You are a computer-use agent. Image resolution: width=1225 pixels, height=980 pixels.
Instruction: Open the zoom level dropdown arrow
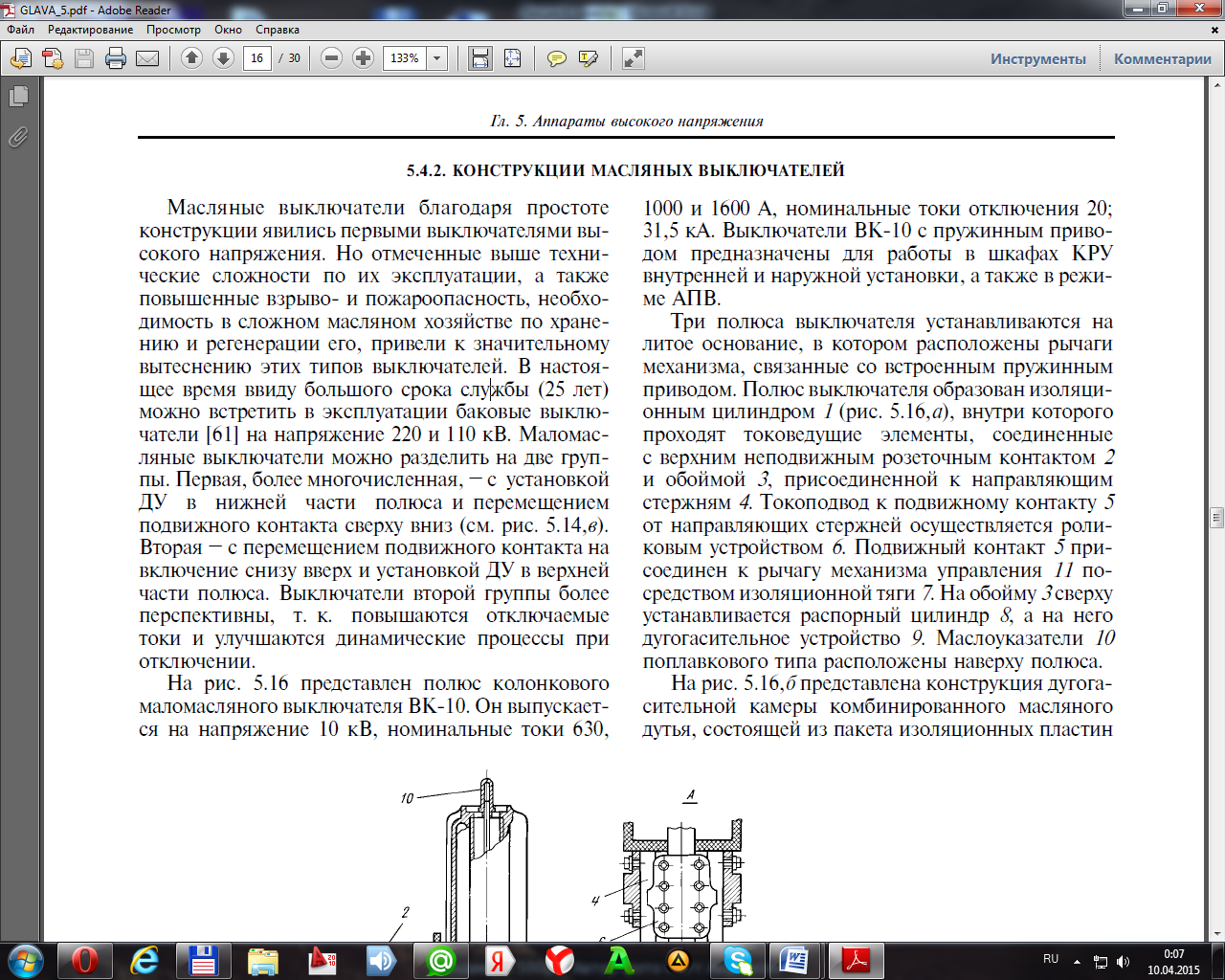coord(437,58)
